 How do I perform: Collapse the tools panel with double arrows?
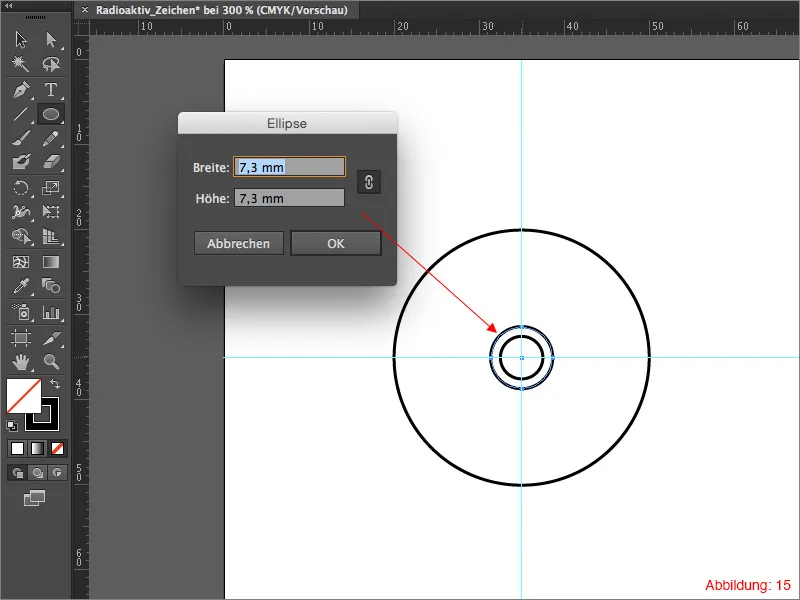9,5
